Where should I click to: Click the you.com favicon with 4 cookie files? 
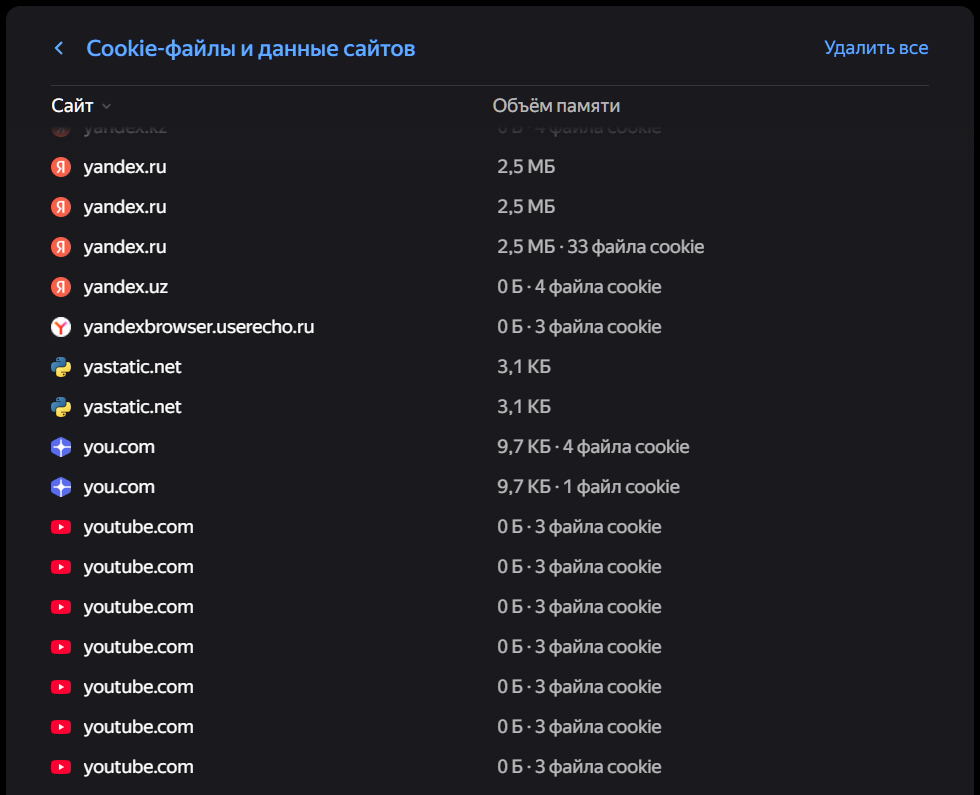pyautogui.click(x=61, y=447)
